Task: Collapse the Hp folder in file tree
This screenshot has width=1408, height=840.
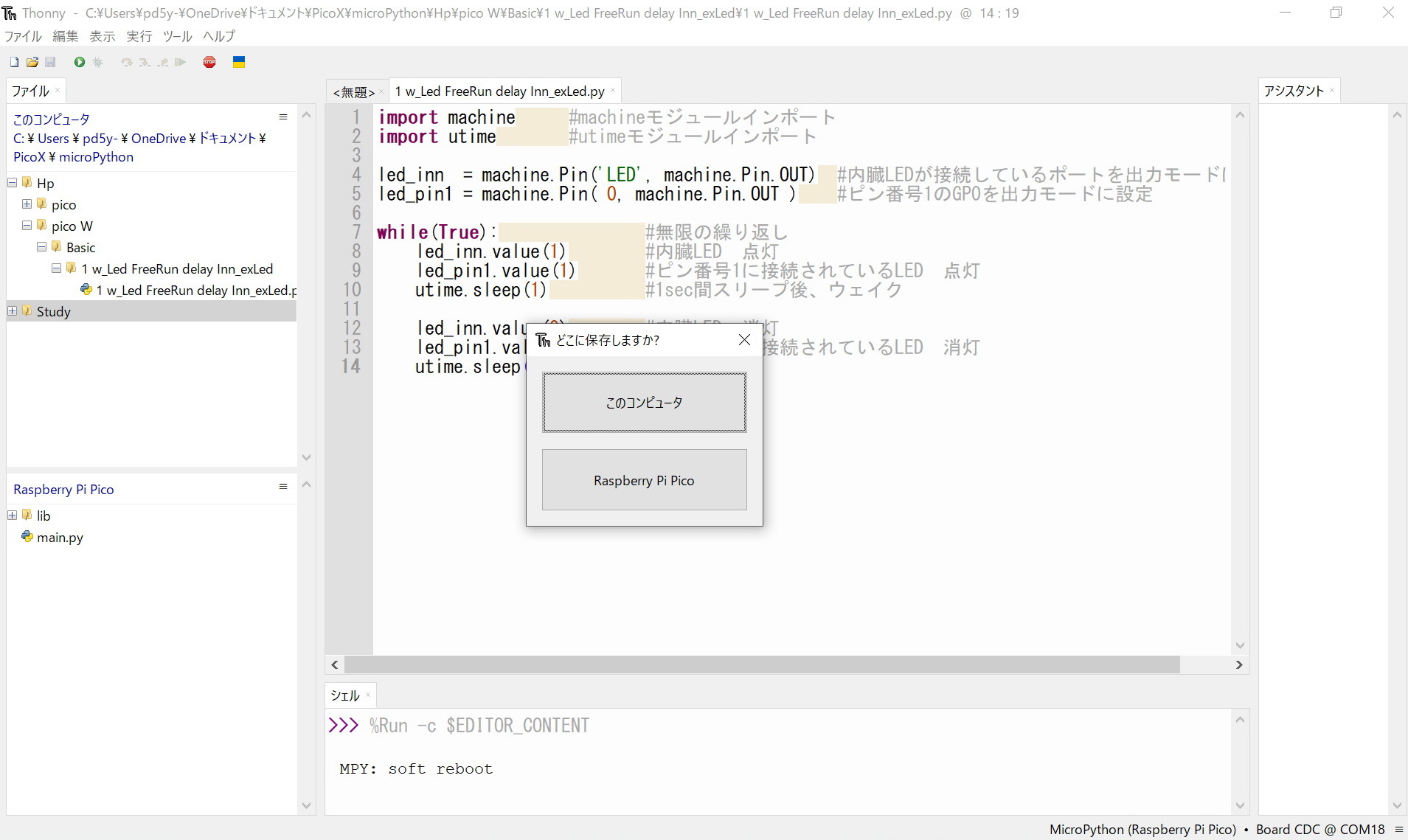Action: pyautogui.click(x=13, y=183)
